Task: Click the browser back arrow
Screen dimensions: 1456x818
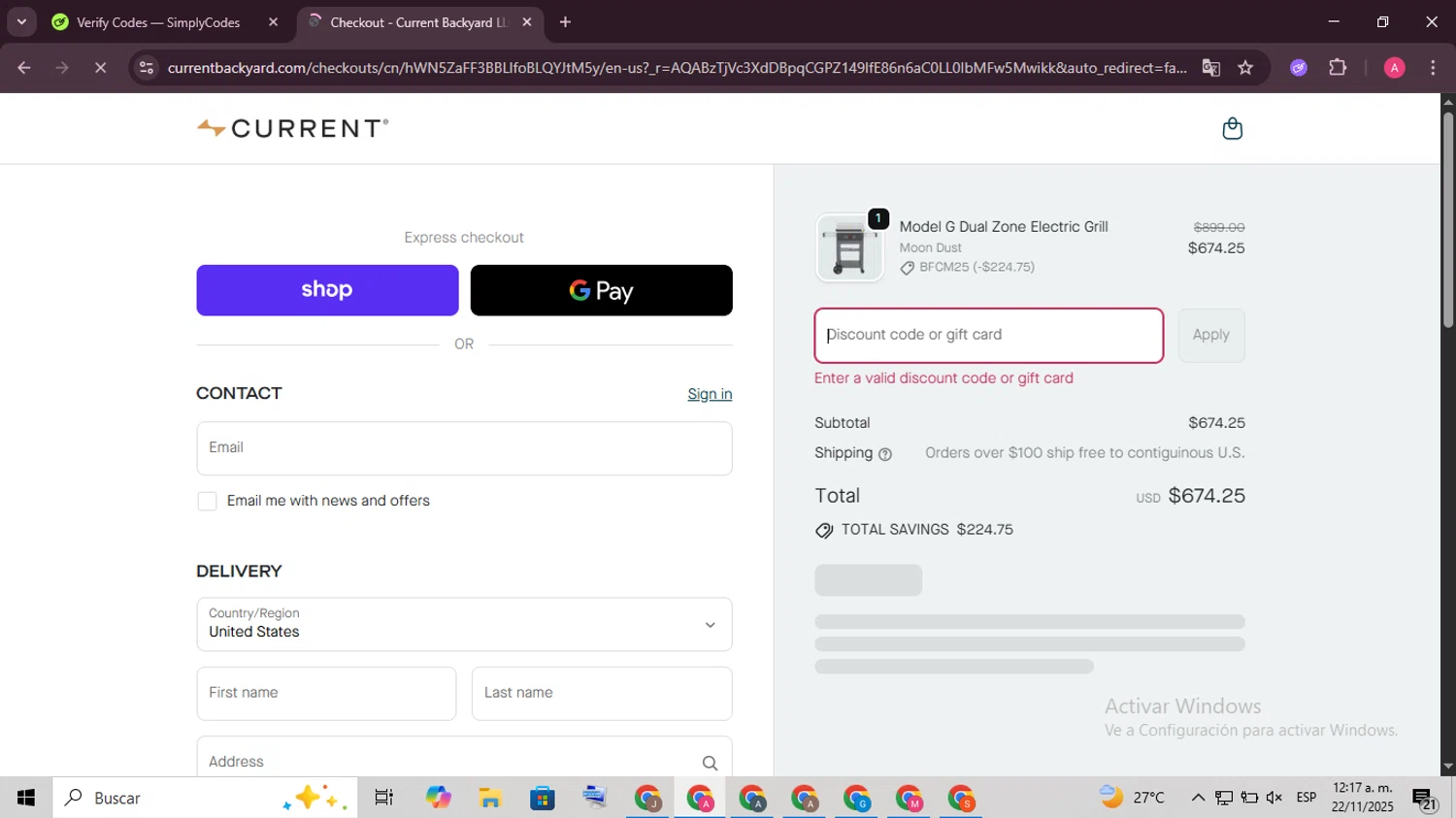Action: [x=24, y=68]
